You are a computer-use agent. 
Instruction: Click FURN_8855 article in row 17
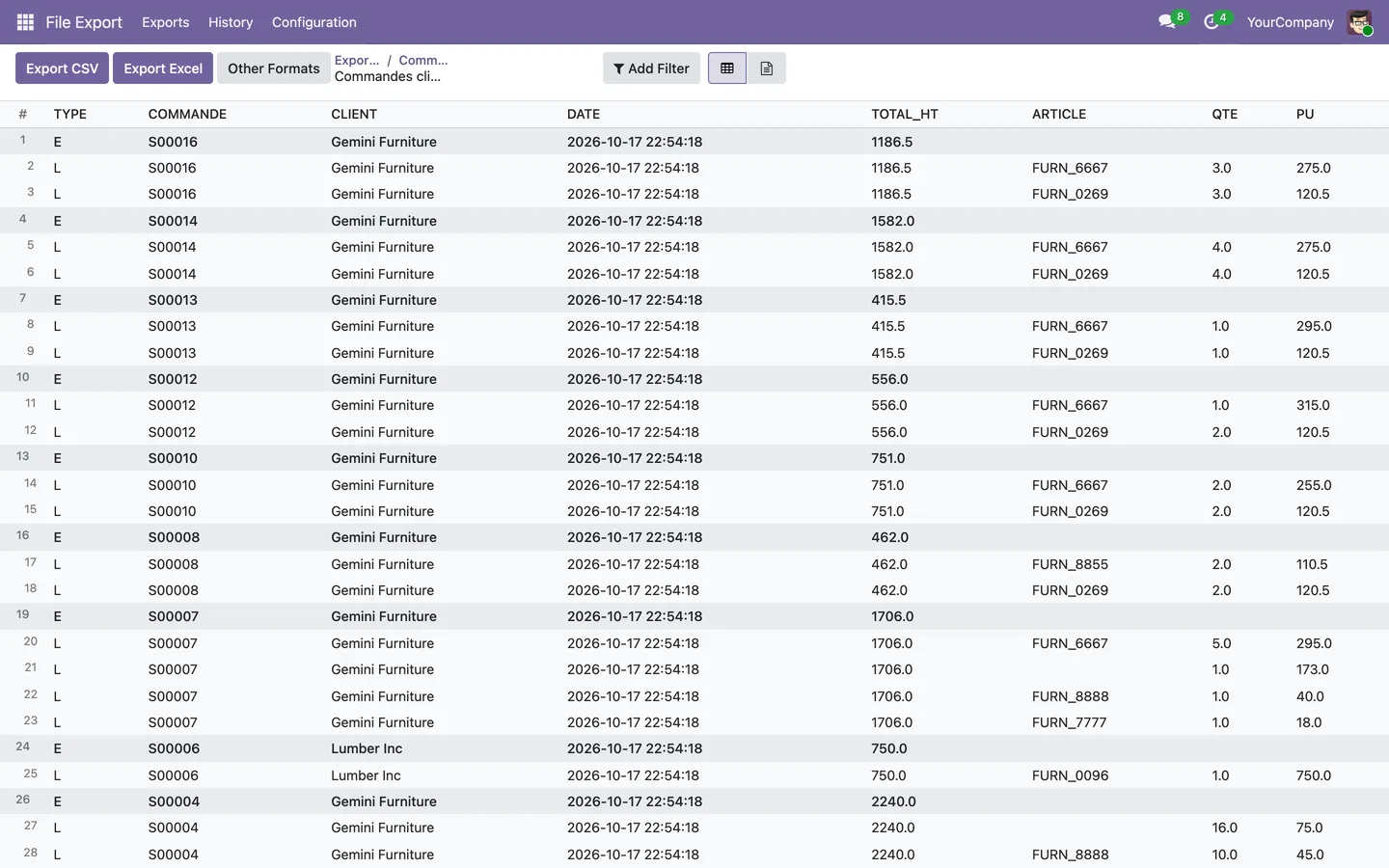tap(1070, 564)
